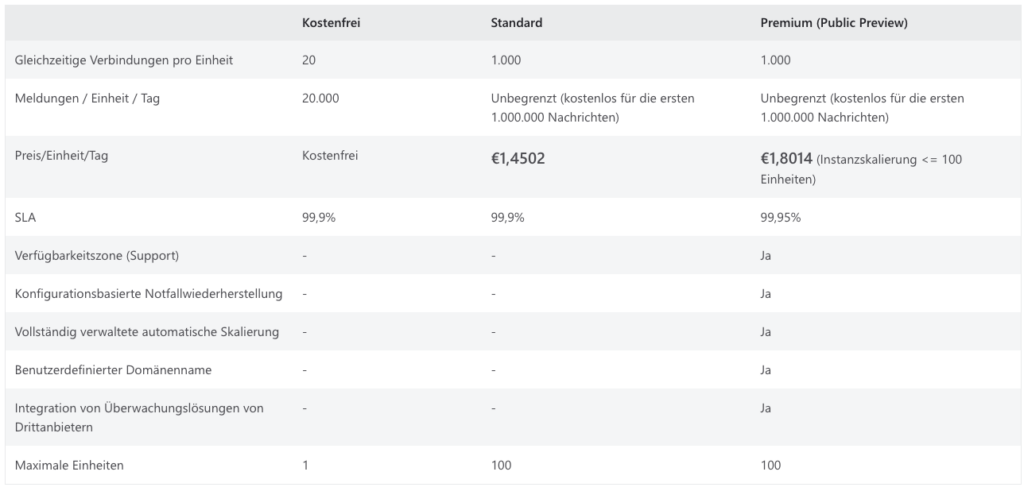Select the Standard column header
The width and height of the screenshot is (1024, 491).
517,23
